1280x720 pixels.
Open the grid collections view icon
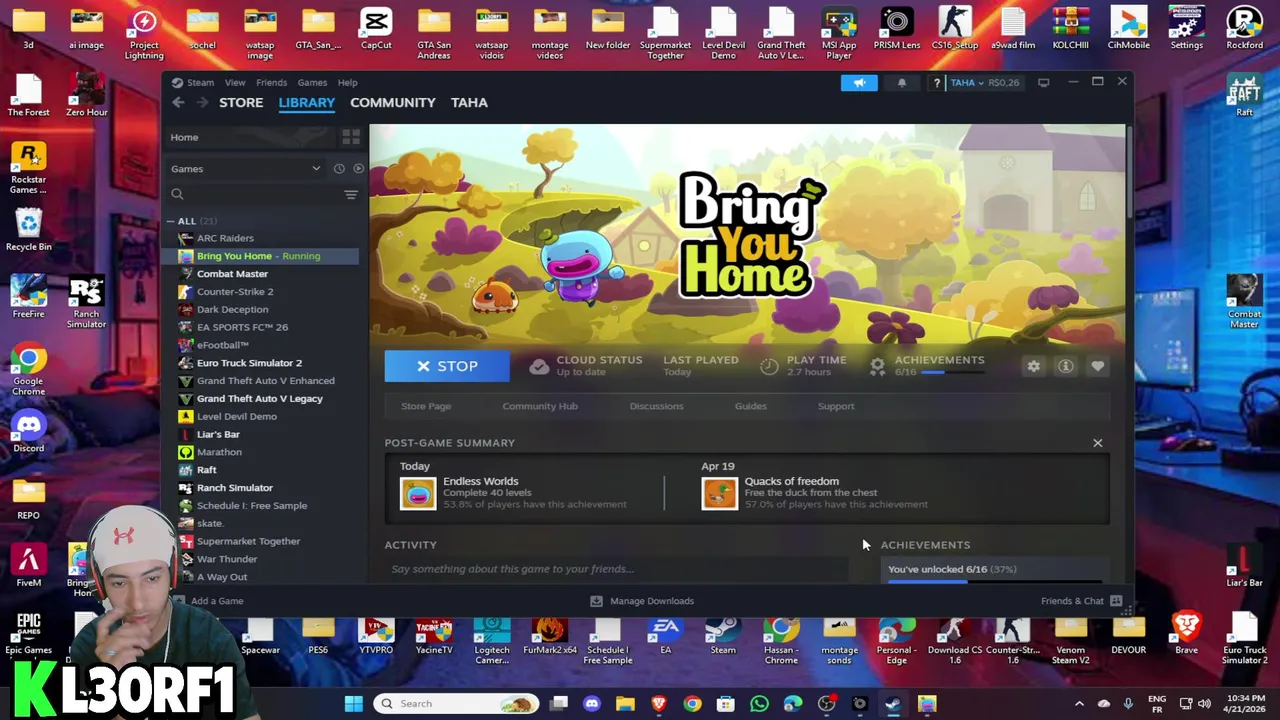point(351,137)
